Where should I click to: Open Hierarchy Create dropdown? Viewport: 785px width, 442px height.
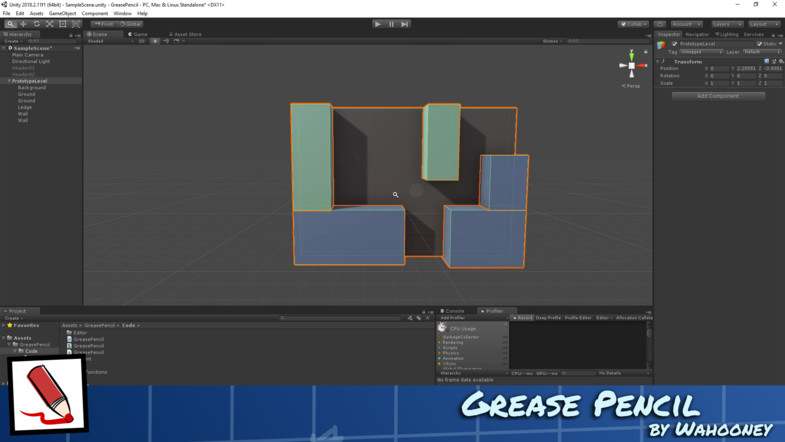pyautogui.click(x=14, y=41)
